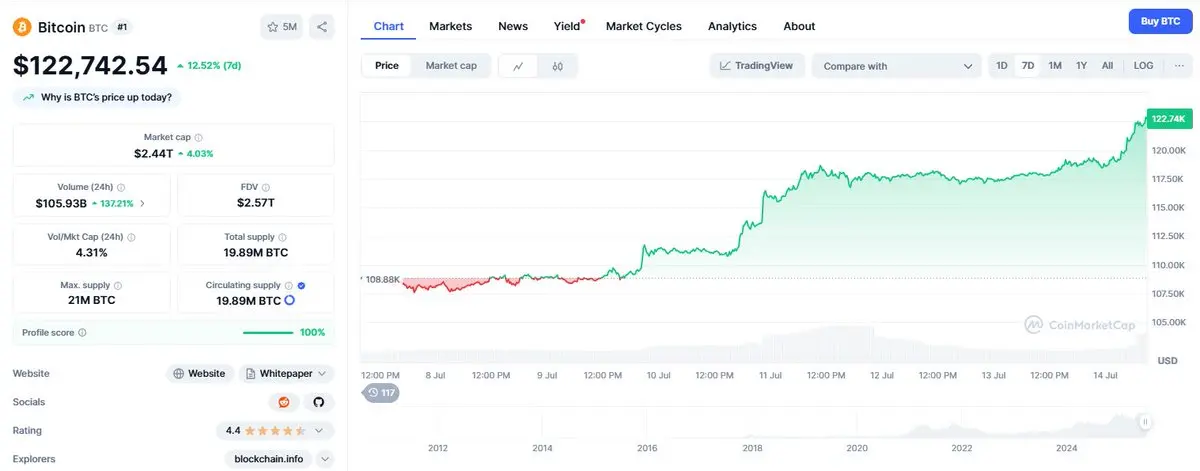1200x471 pixels.
Task: Toggle LOG scale on chart
Action: pyautogui.click(x=1143, y=66)
